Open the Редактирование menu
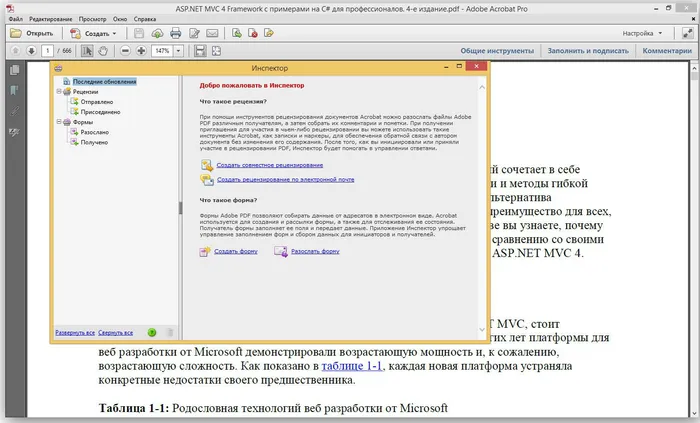The image size is (700, 423). [50, 19]
